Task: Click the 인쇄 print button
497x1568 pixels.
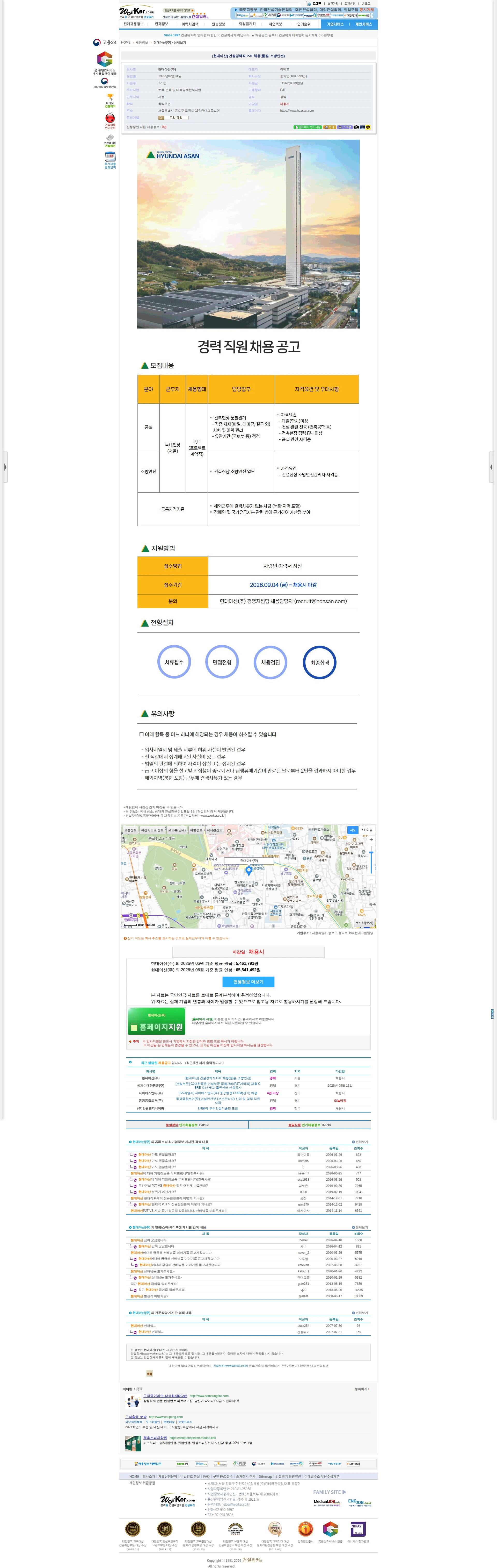Action: (330, 127)
